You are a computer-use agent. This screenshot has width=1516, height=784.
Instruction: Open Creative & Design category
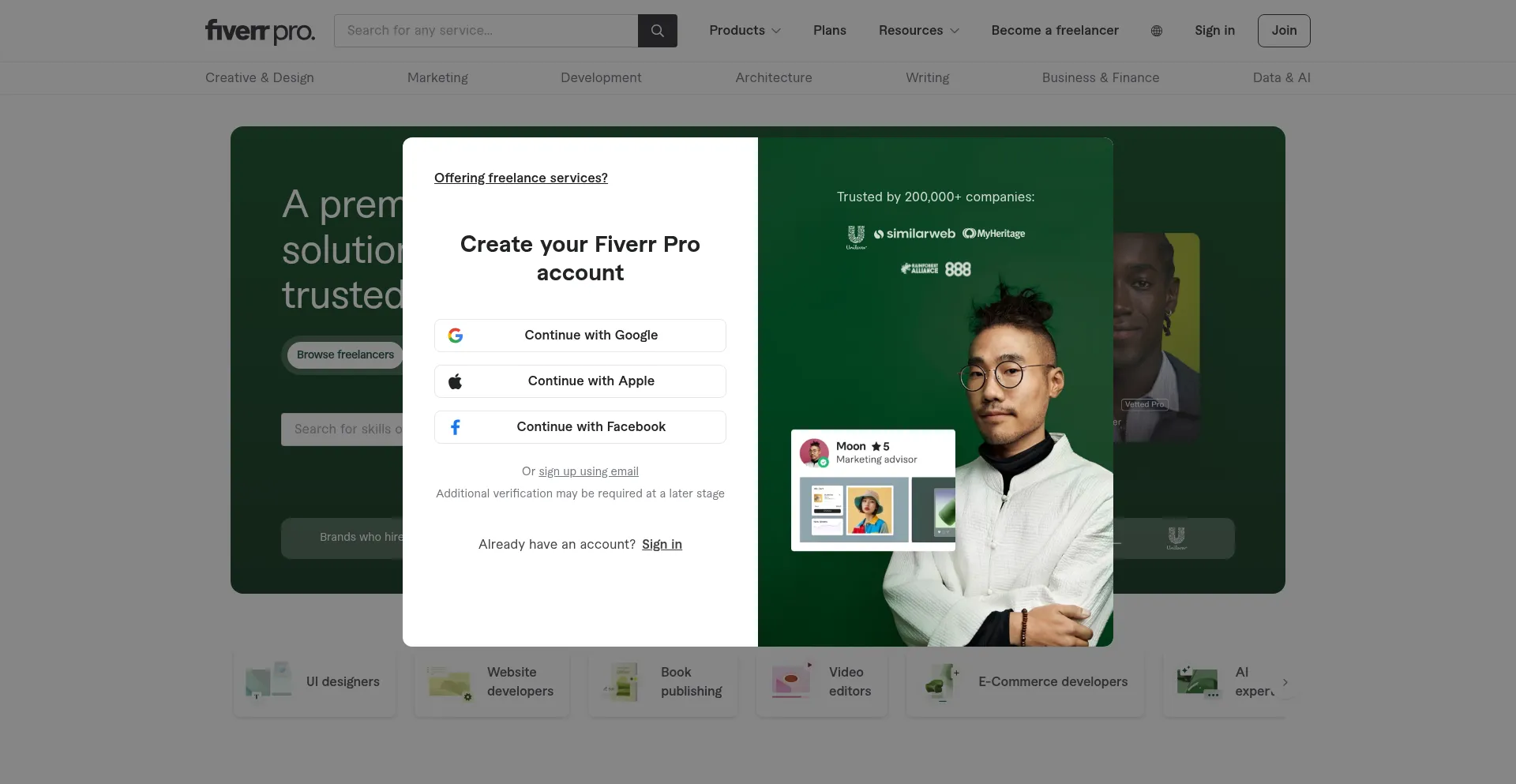click(260, 78)
